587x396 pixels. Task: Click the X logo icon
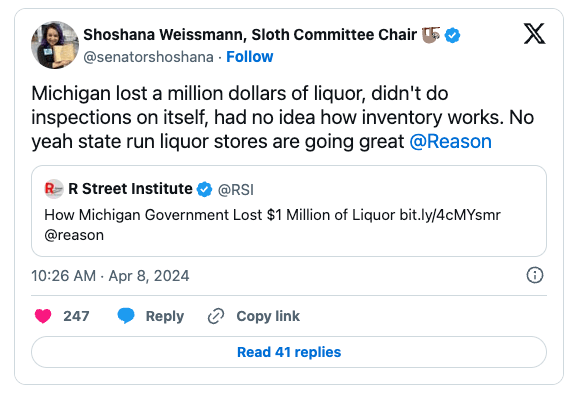pos(534,34)
